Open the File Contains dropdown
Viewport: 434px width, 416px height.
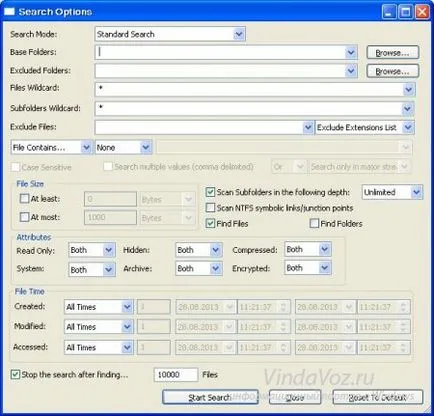pyautogui.click(x=51, y=147)
